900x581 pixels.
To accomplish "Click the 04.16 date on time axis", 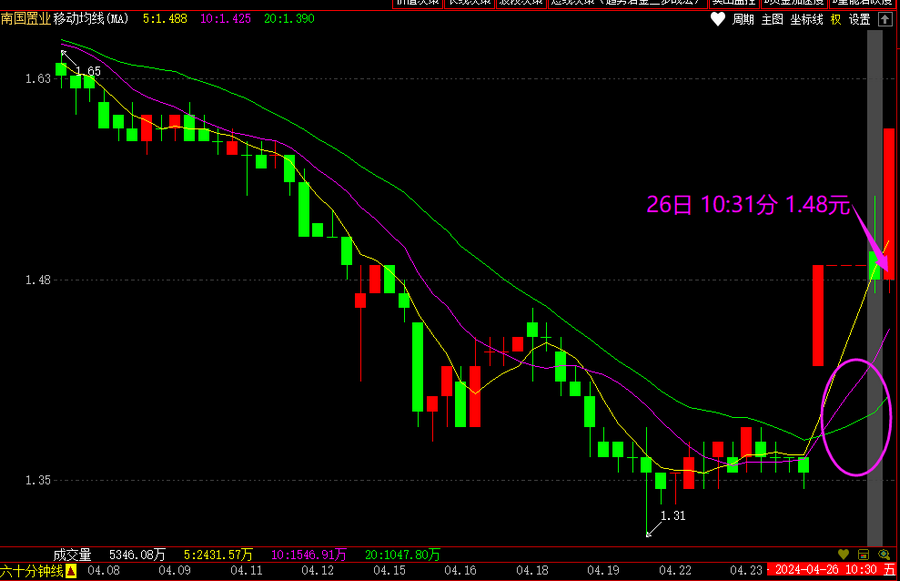I will [x=460, y=571].
